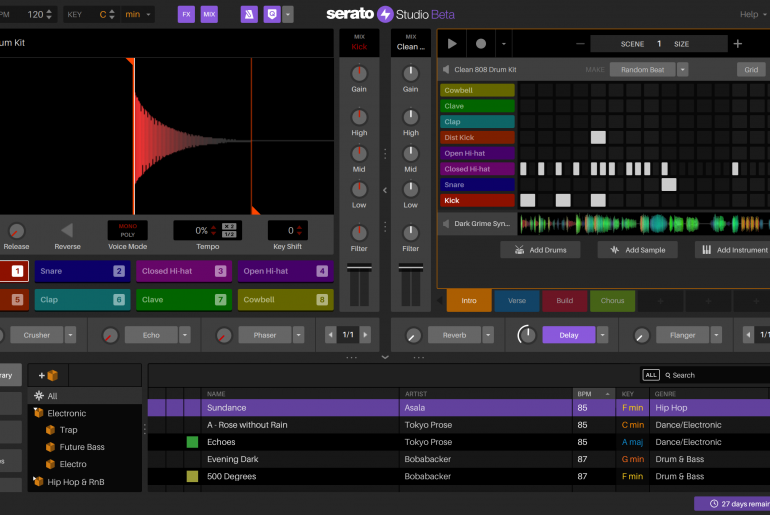Open the Crusher effect dropdown
Viewport: 770px width, 515px height.
click(71, 335)
